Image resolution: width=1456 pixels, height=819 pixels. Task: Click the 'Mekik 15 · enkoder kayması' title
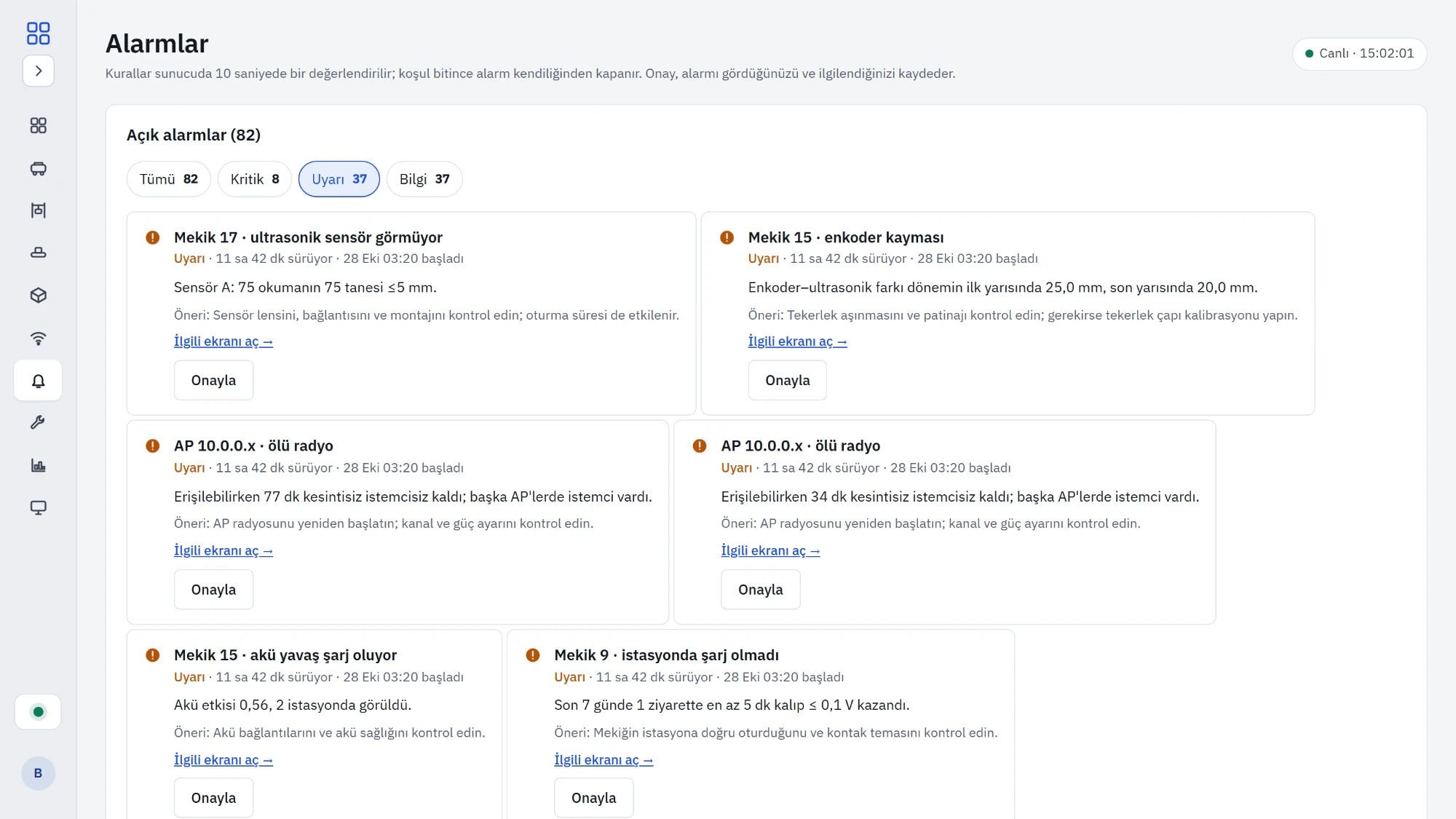[846, 237]
